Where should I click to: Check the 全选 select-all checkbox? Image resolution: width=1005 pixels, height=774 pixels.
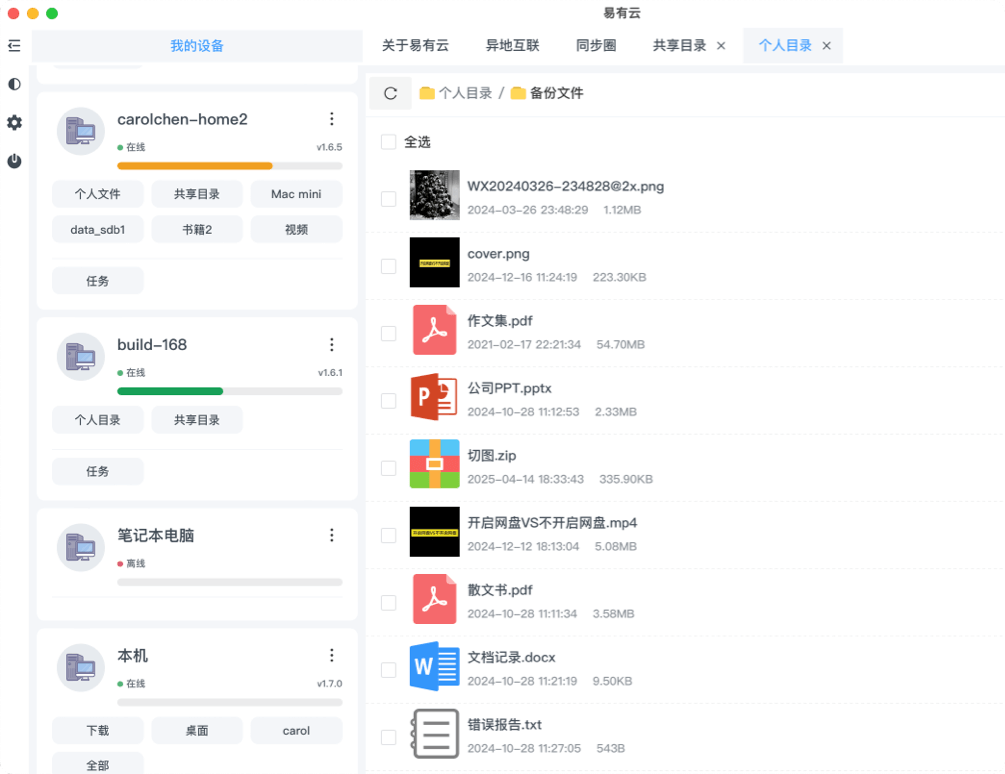tap(388, 142)
